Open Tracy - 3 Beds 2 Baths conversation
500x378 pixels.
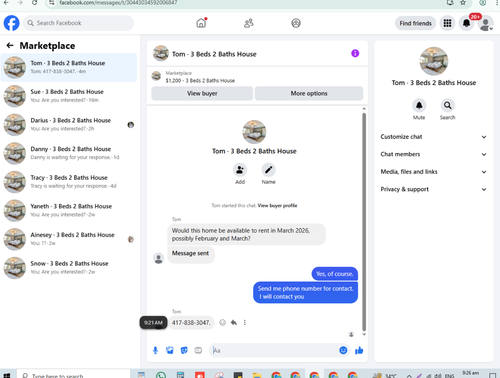click(69, 182)
